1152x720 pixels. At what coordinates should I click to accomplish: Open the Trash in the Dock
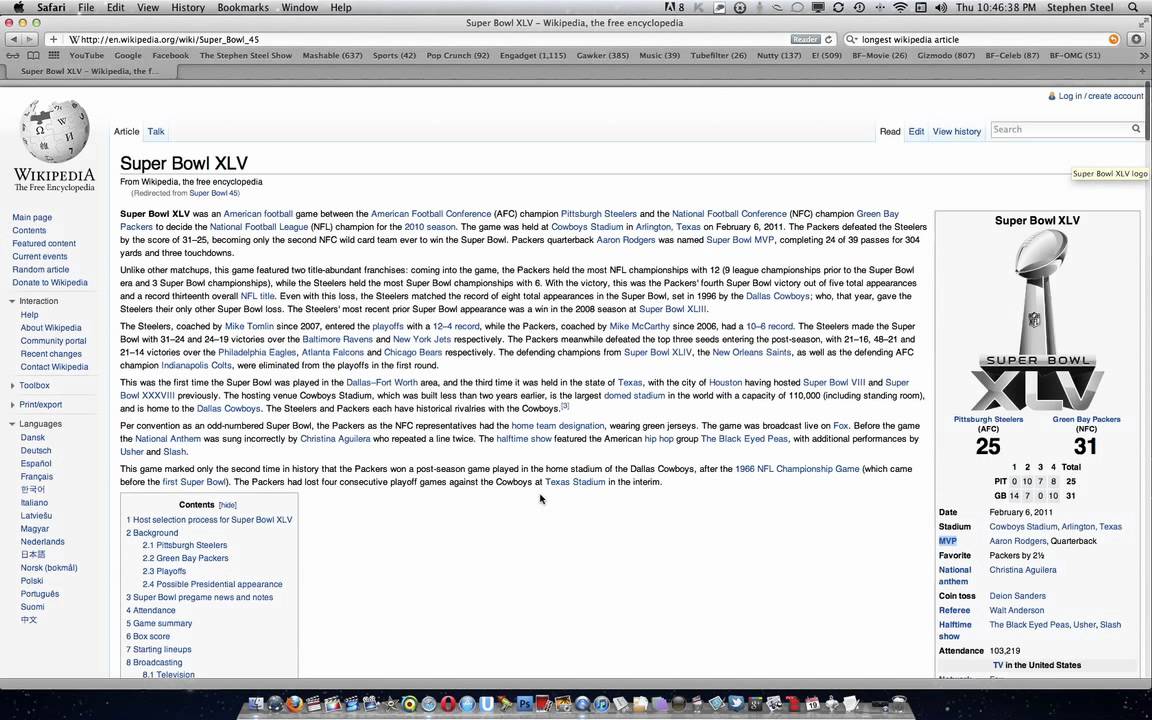click(899, 704)
